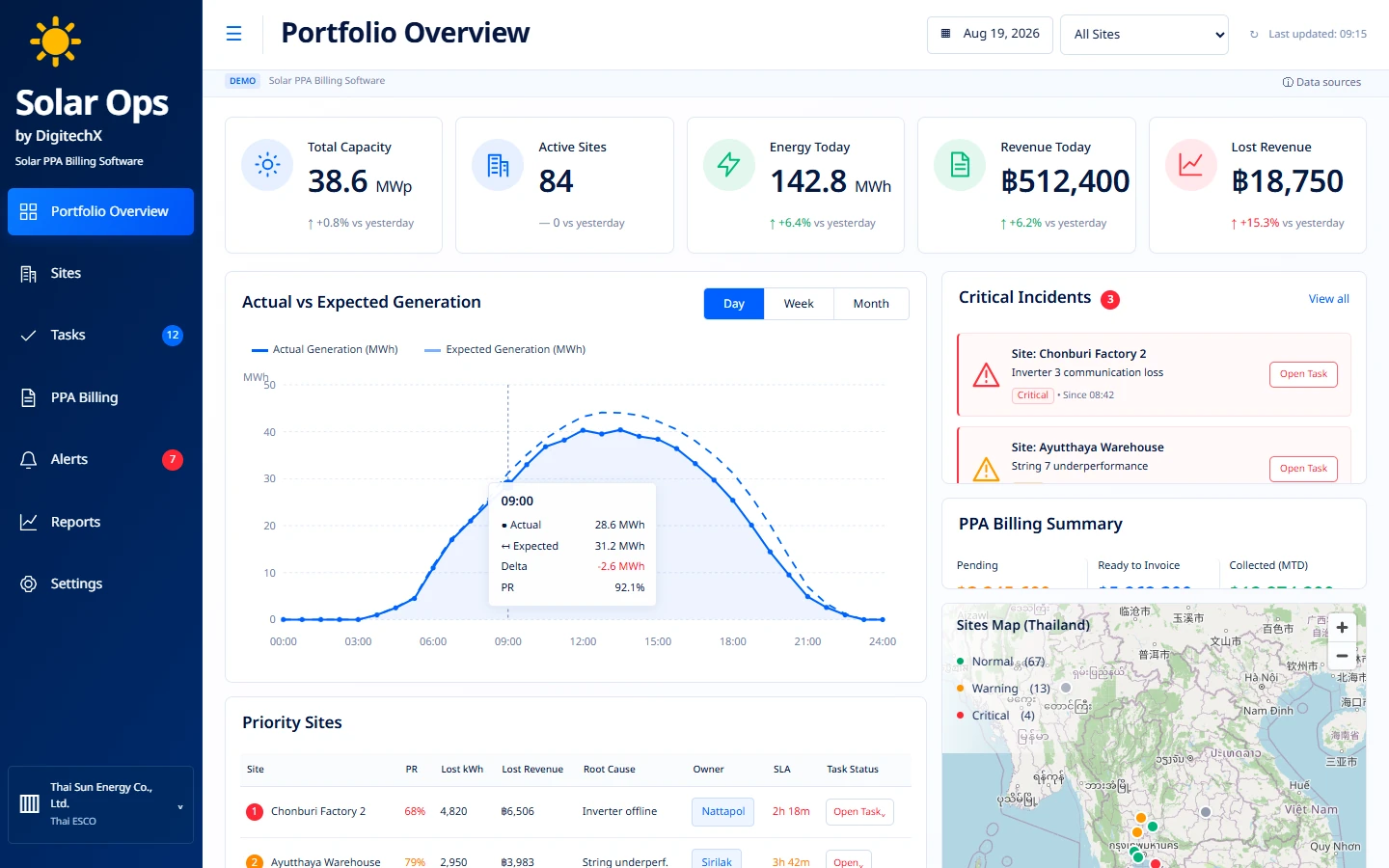Click the Solar Ops sun logo
The width and height of the screenshot is (1389, 868).
55,41
